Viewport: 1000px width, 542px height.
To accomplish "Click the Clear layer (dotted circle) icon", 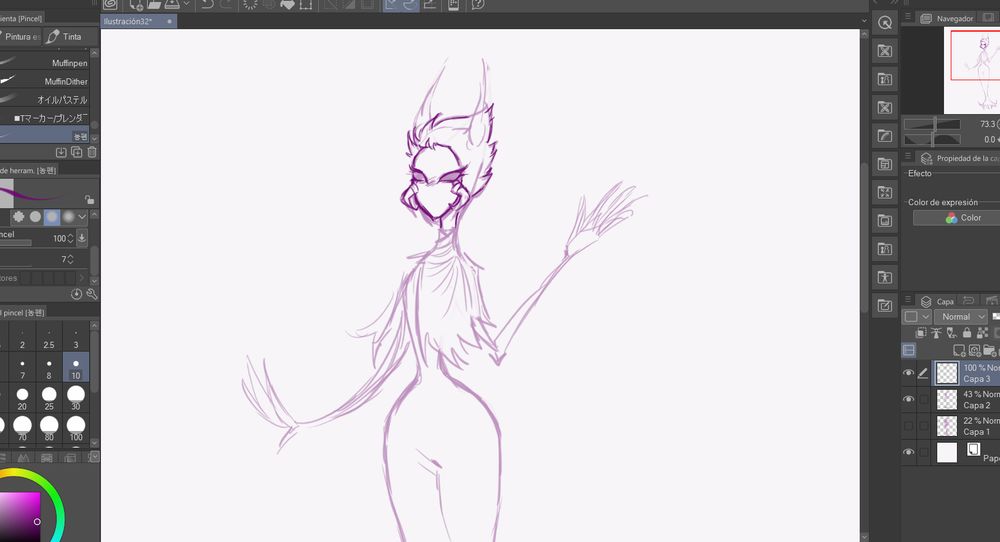I will pos(250,4).
